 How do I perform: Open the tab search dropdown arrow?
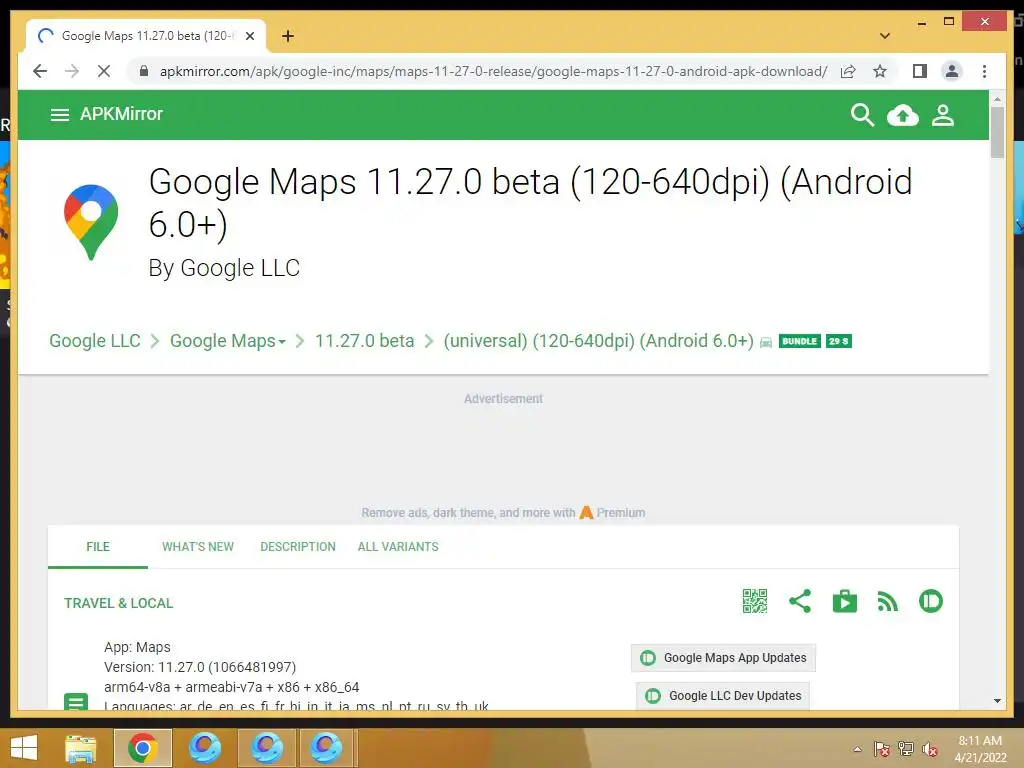pos(884,36)
